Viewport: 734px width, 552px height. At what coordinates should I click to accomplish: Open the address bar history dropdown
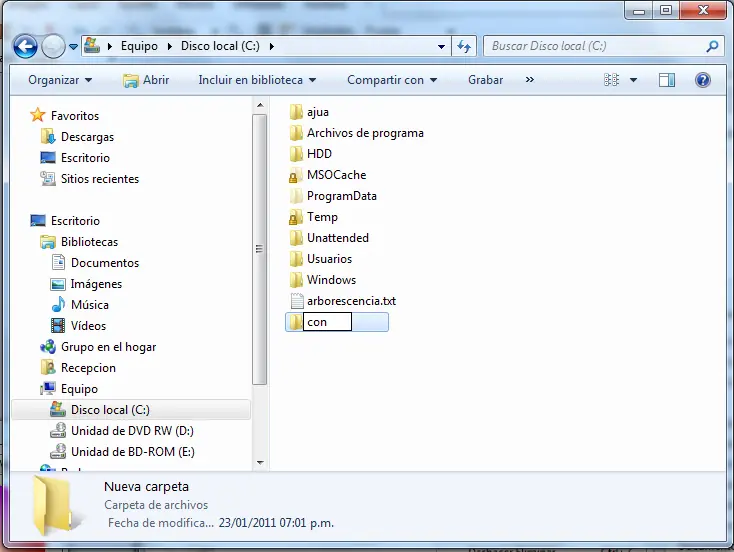click(441, 46)
